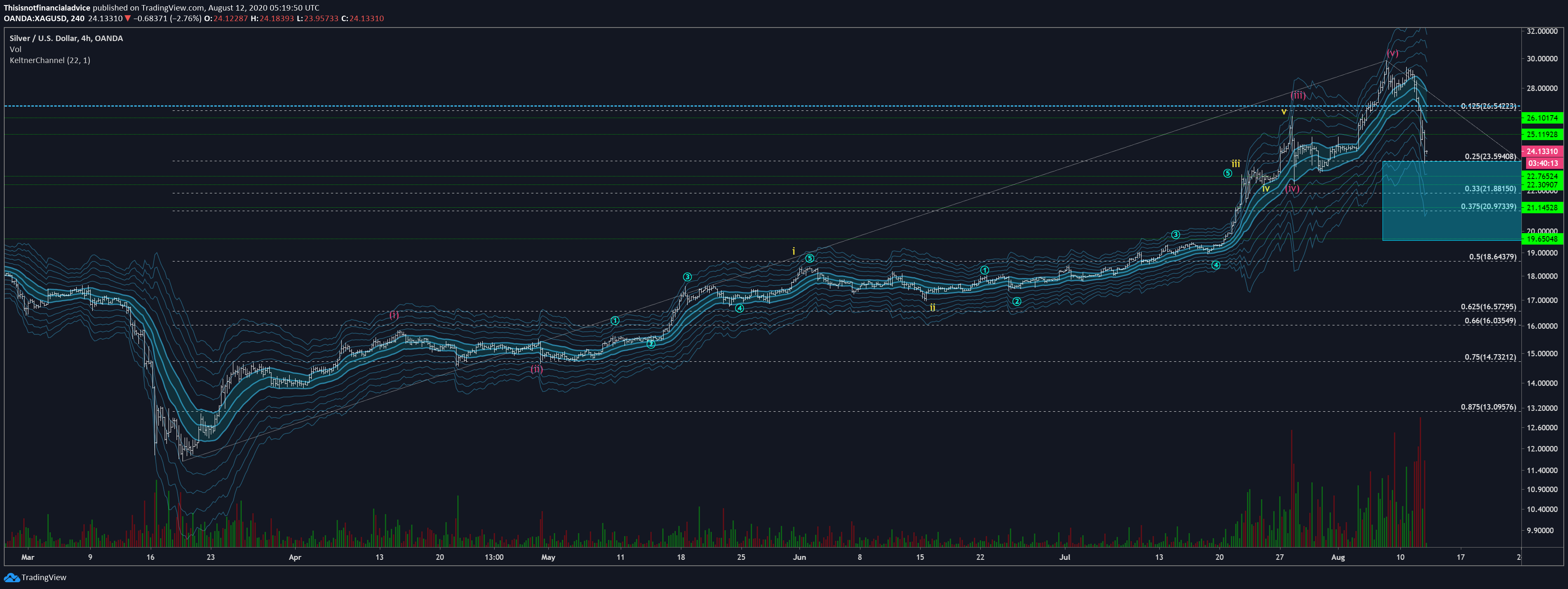1568x589 pixels.
Task: Click the 13.20000 price-axis label
Action: (x=1542, y=408)
